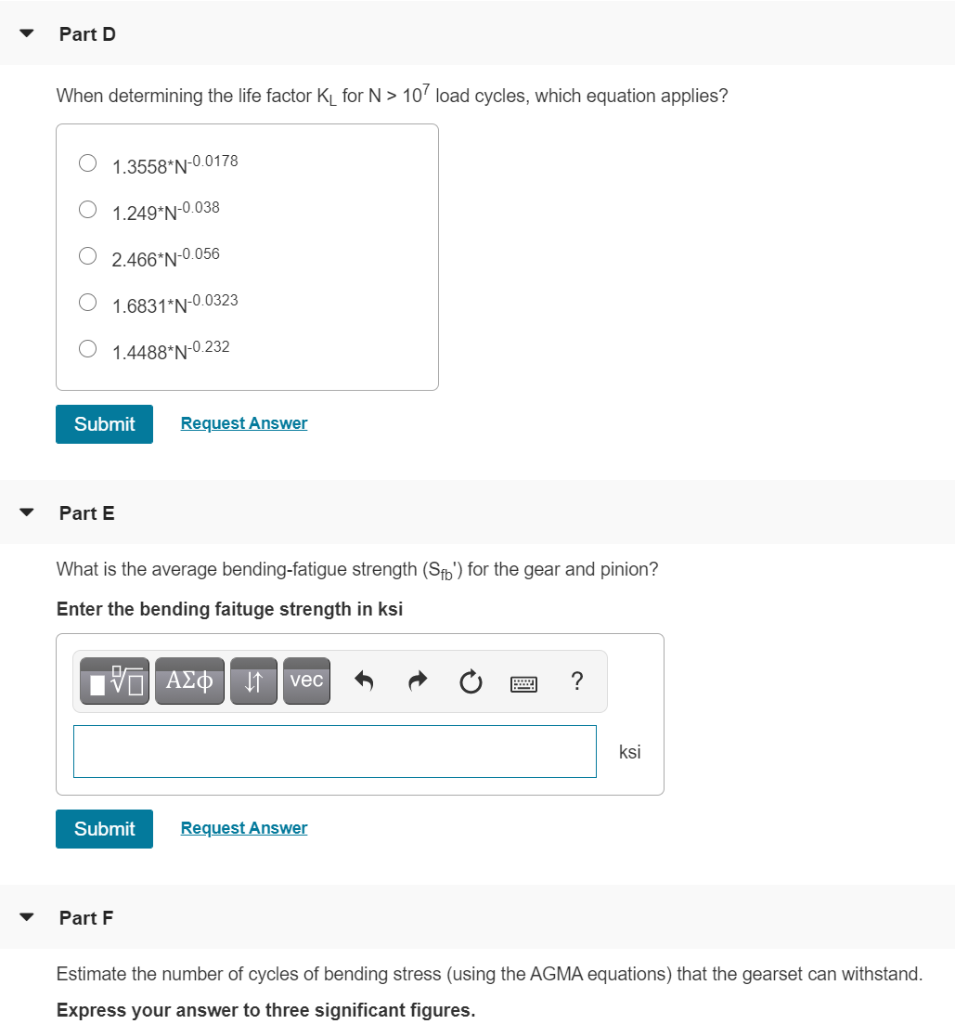Click the subscript/superscript arrows icon
The width and height of the screenshot is (955, 1024).
click(x=253, y=681)
